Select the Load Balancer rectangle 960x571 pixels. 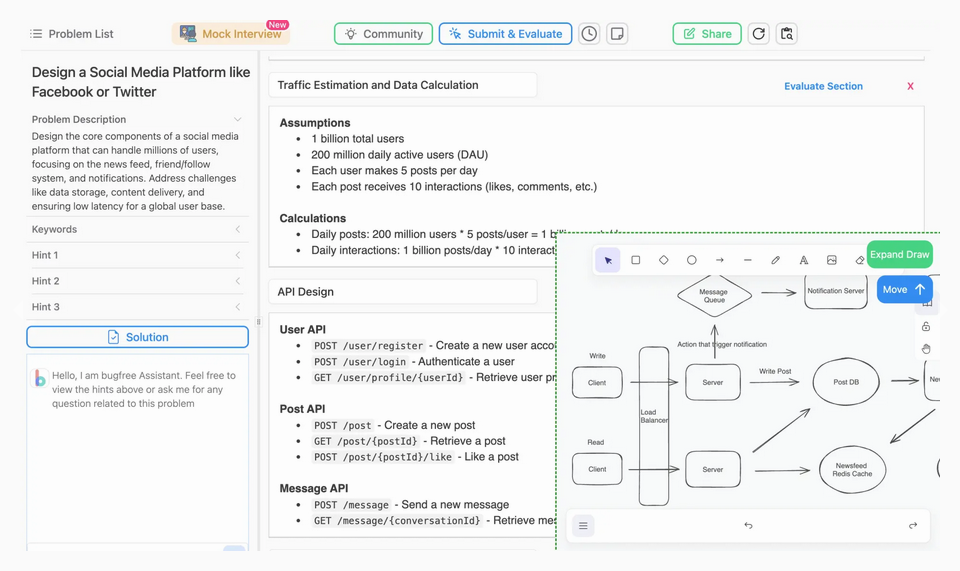click(x=653, y=427)
